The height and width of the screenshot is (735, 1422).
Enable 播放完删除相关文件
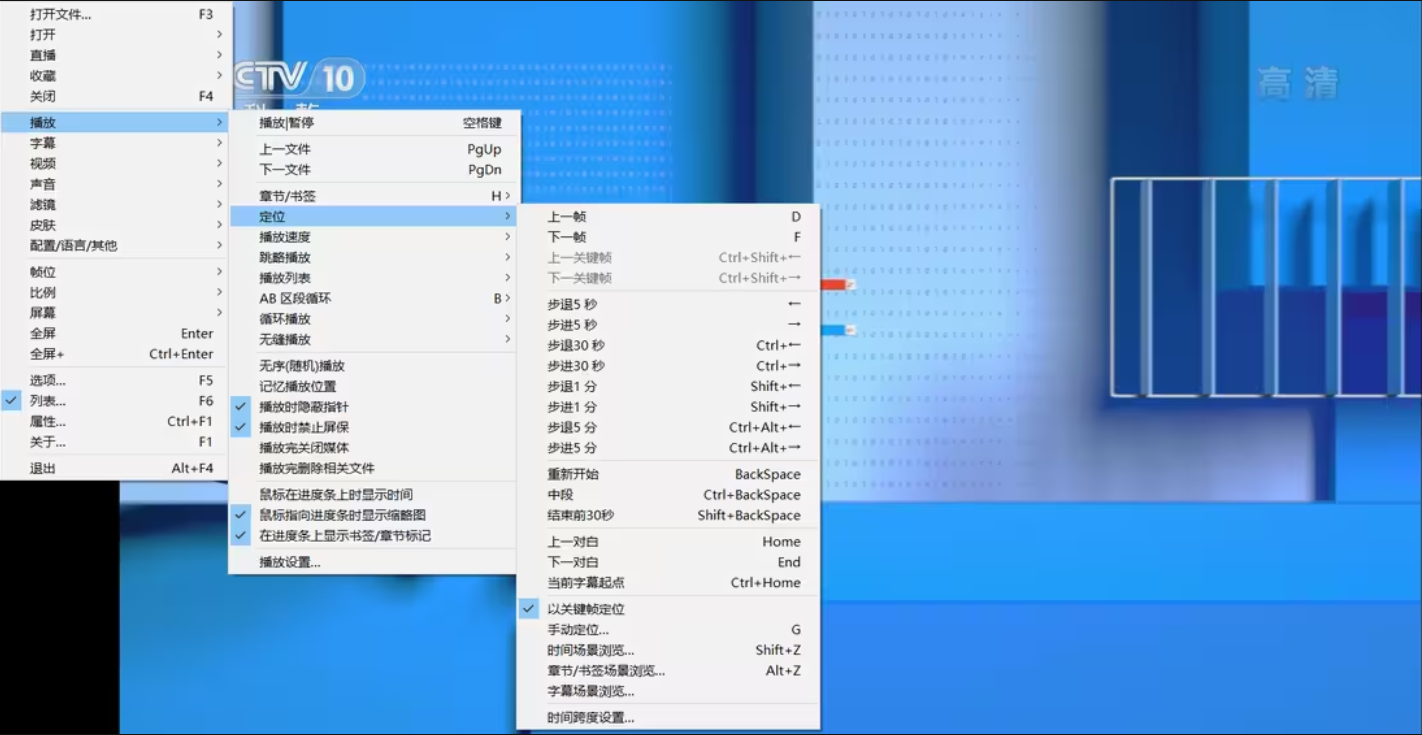[374, 469]
